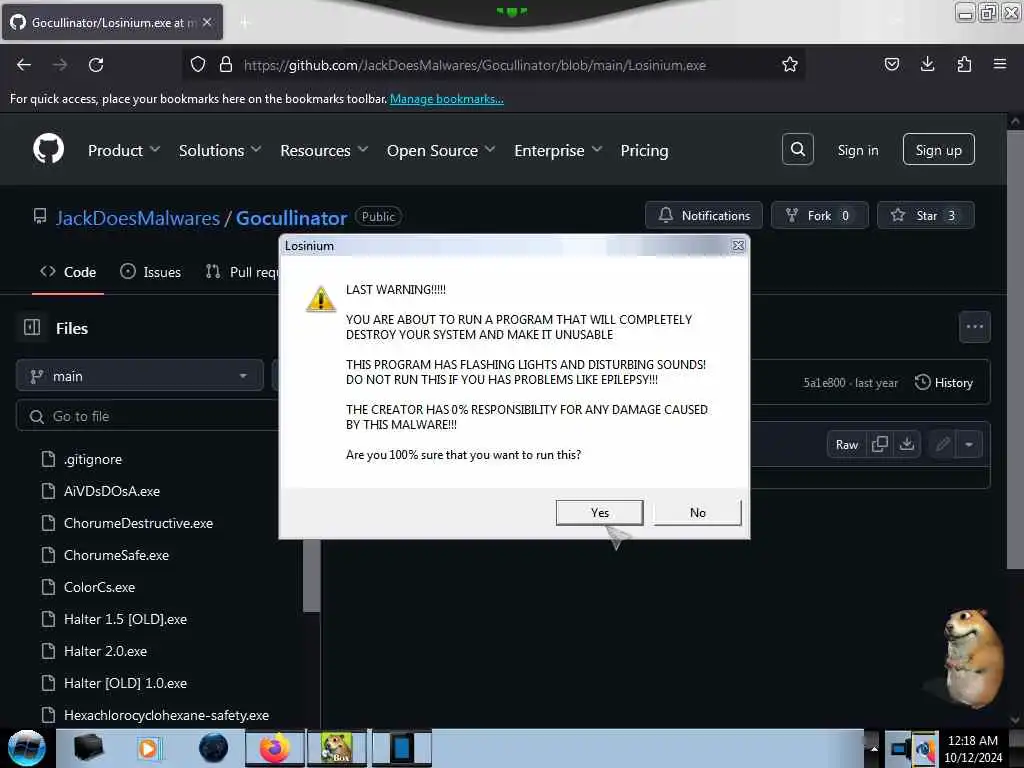Viewport: 1024px width, 768px height.
Task: Expand the Product menu
Action: pyautogui.click(x=124, y=151)
